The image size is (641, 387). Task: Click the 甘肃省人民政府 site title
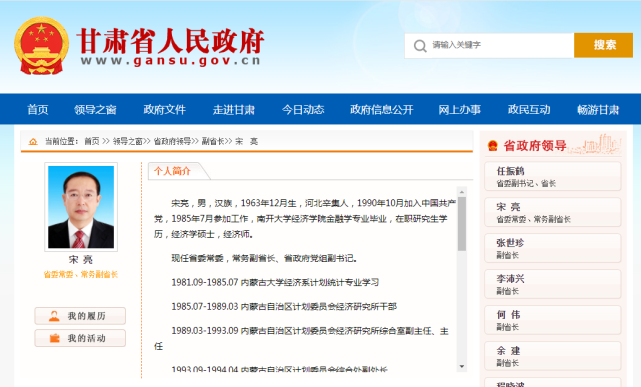(170, 41)
